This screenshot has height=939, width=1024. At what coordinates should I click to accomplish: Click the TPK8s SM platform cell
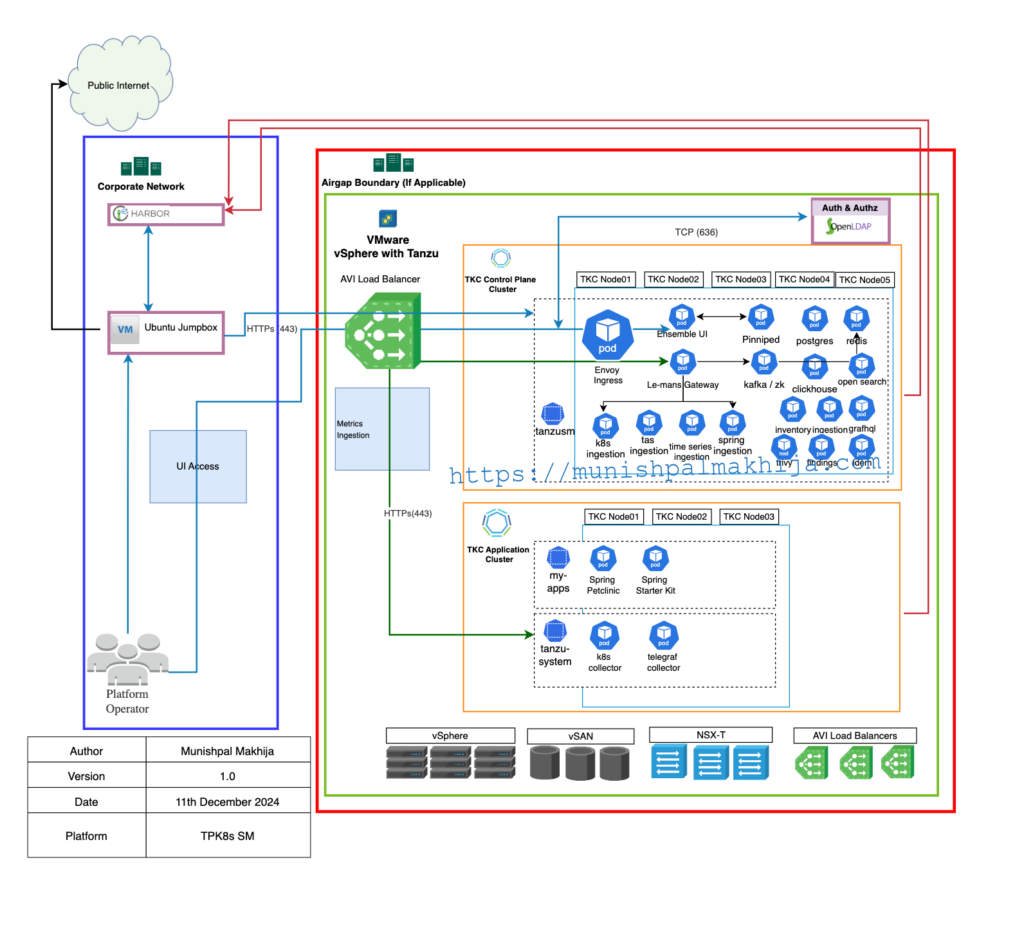[227, 836]
